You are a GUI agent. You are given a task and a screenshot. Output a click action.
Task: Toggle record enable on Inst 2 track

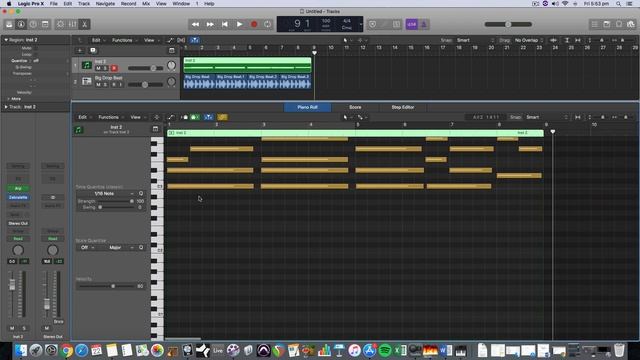[x=114, y=68]
